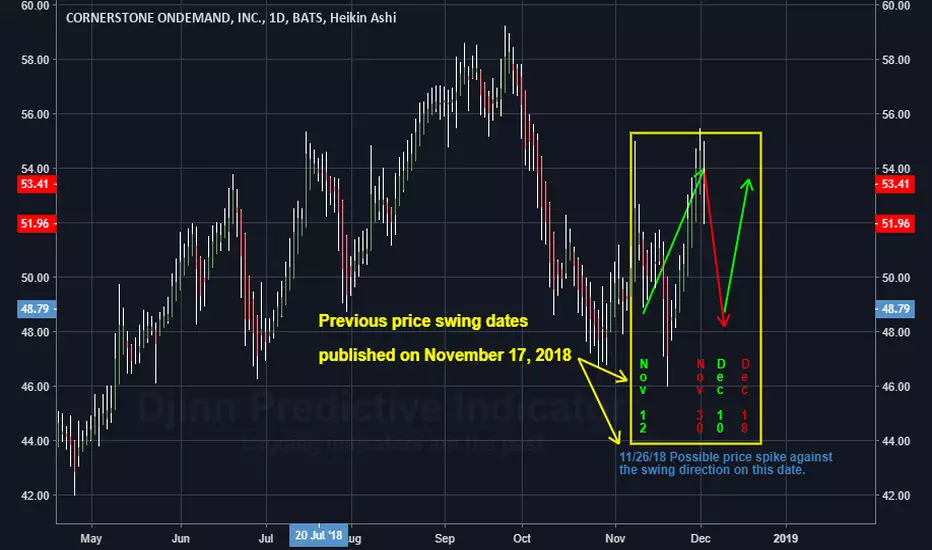Image resolution: width=932 pixels, height=550 pixels.
Task: Click the 46.00 value on the left price axis
Action: tap(35, 386)
